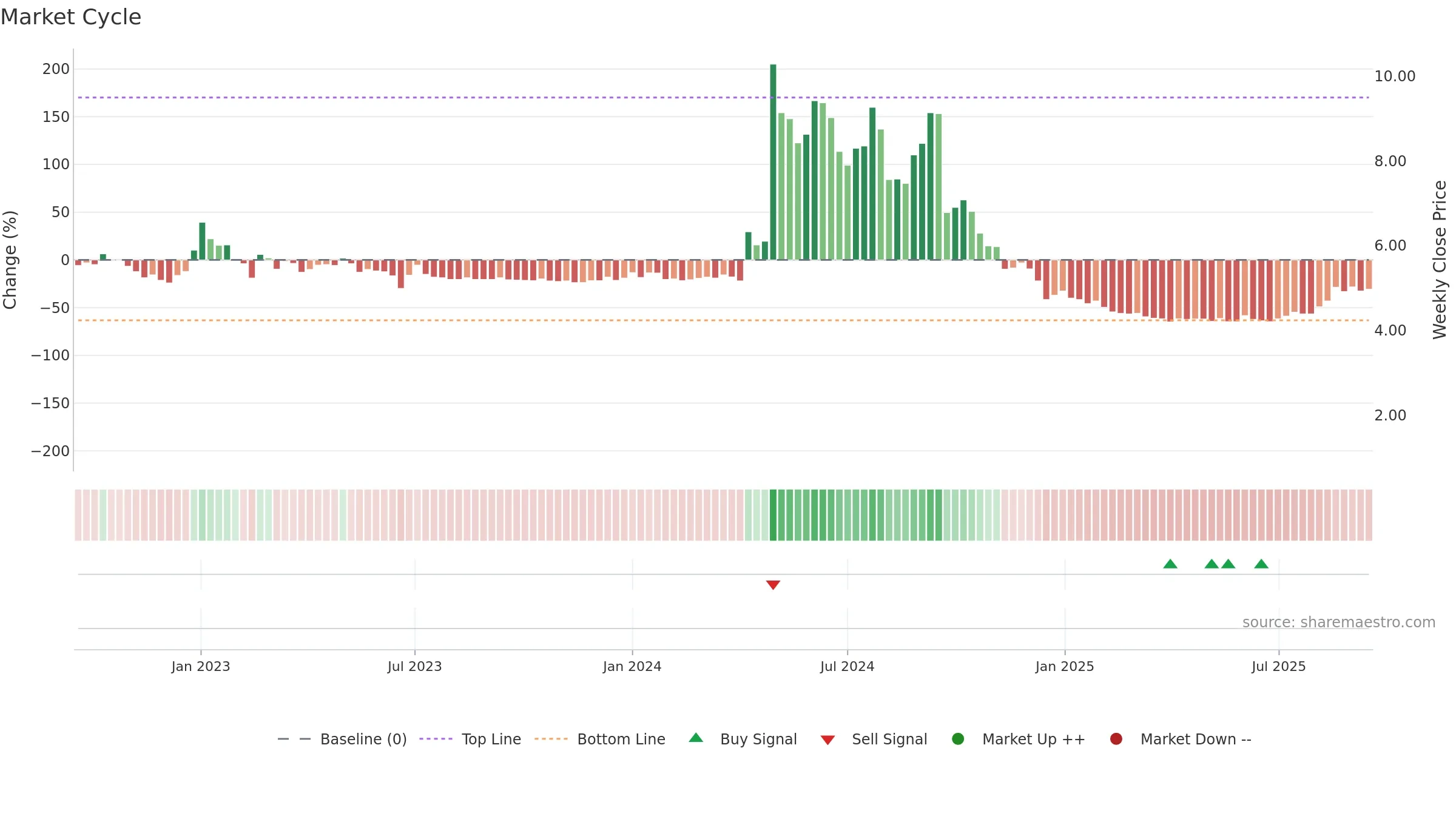The image size is (1456, 819).
Task: Click the Bottom Line orange dotted legend marker
Action: [551, 739]
